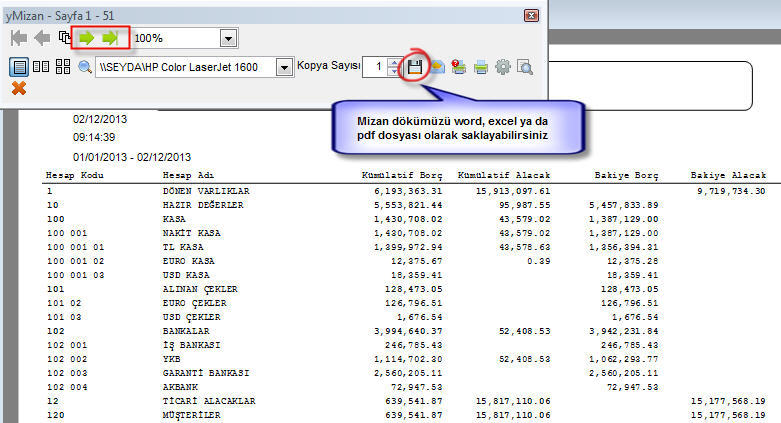This screenshot has width=781, height=423.
Task: Save the report with the floppy disk icon
Action: 415,67
